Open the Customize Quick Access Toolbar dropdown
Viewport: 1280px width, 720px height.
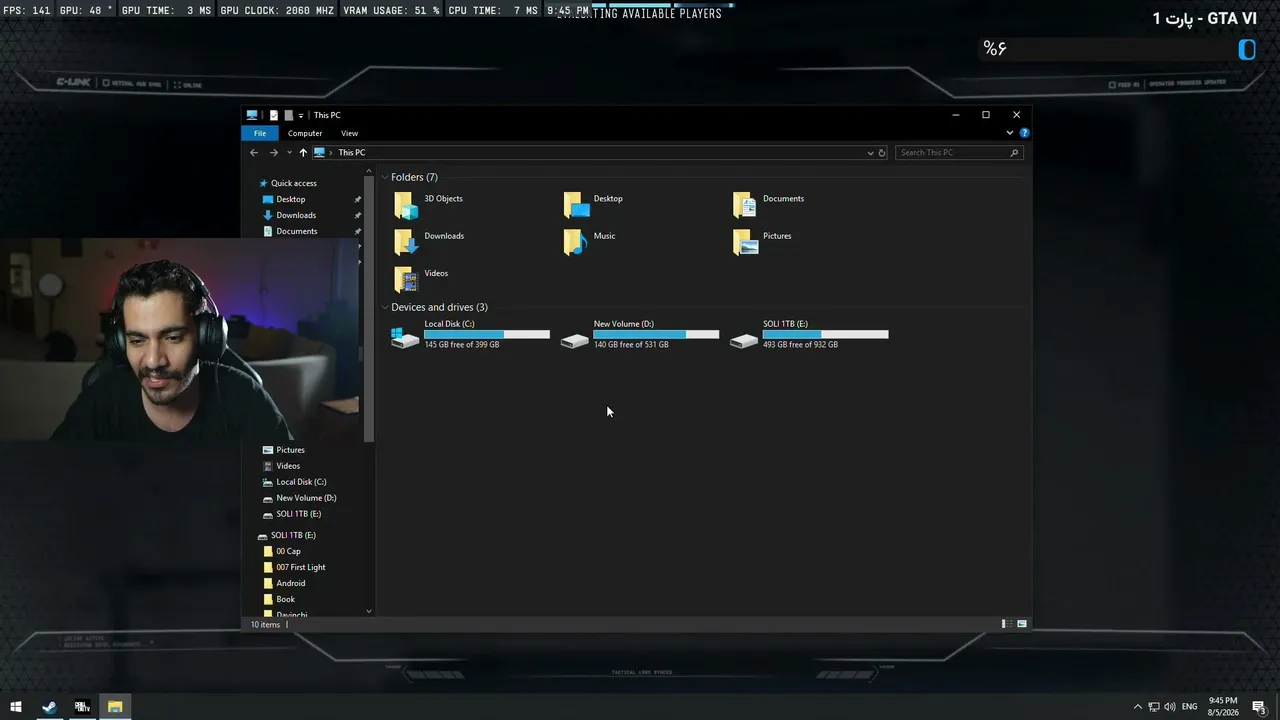click(301, 115)
